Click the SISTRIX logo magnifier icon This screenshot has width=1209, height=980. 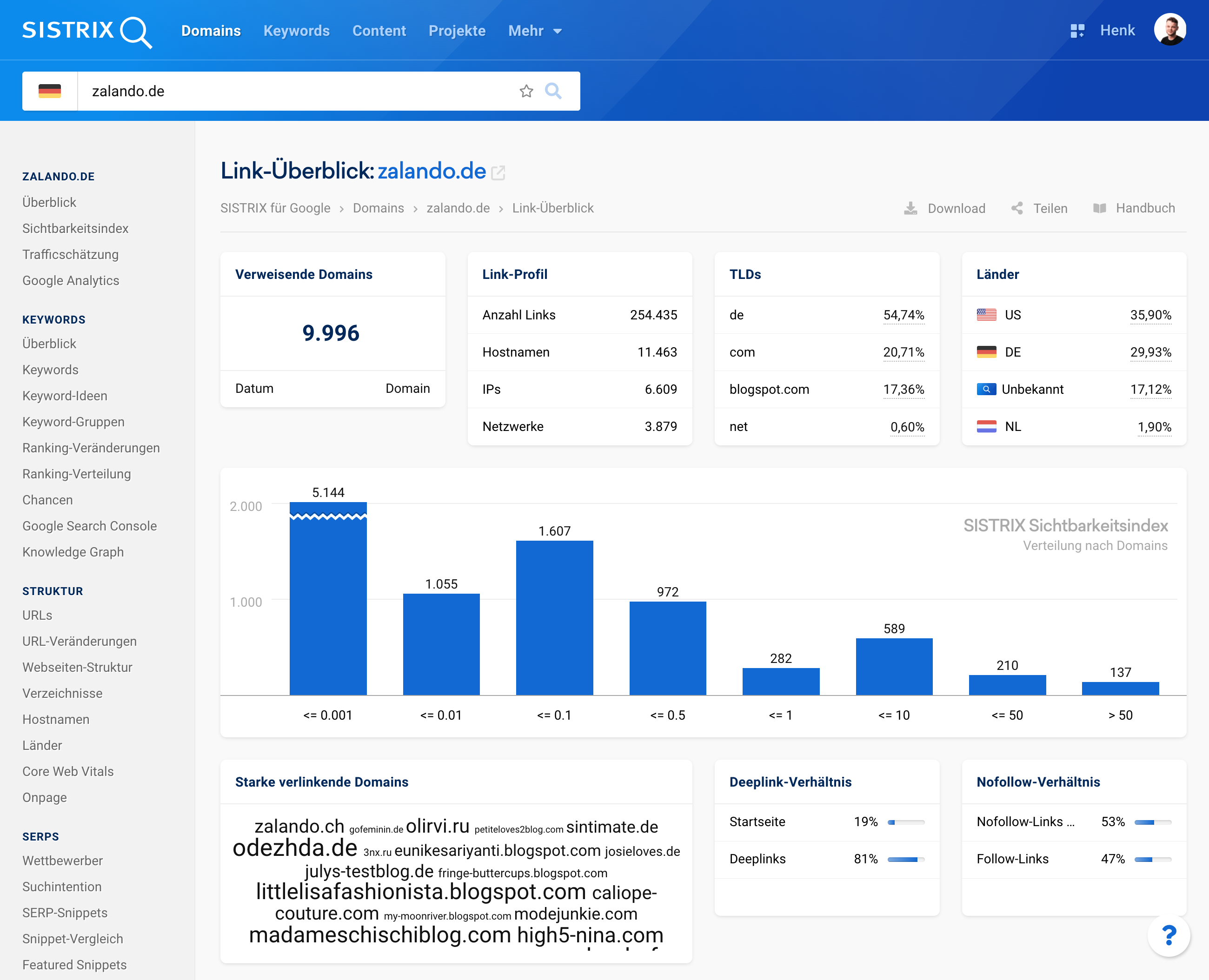click(x=136, y=32)
